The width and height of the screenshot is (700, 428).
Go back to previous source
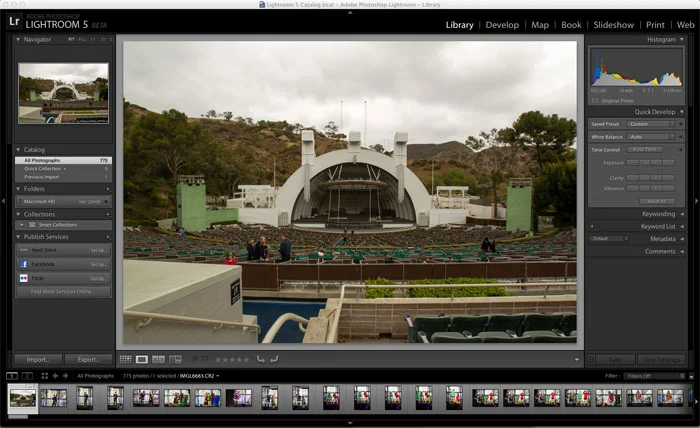pyautogui.click(x=55, y=376)
